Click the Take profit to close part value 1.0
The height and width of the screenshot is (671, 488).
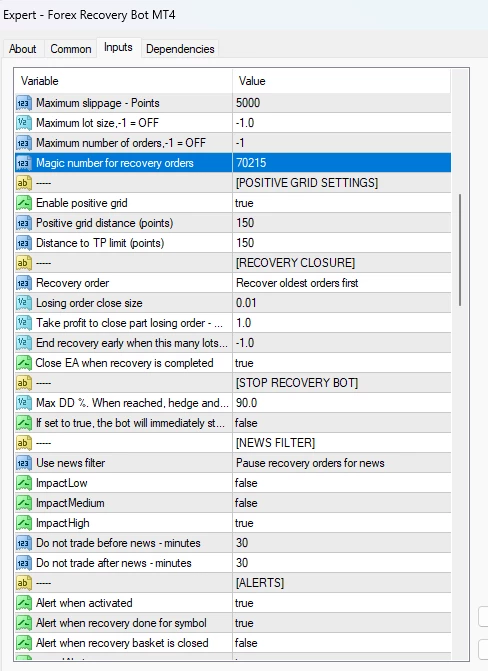342,323
